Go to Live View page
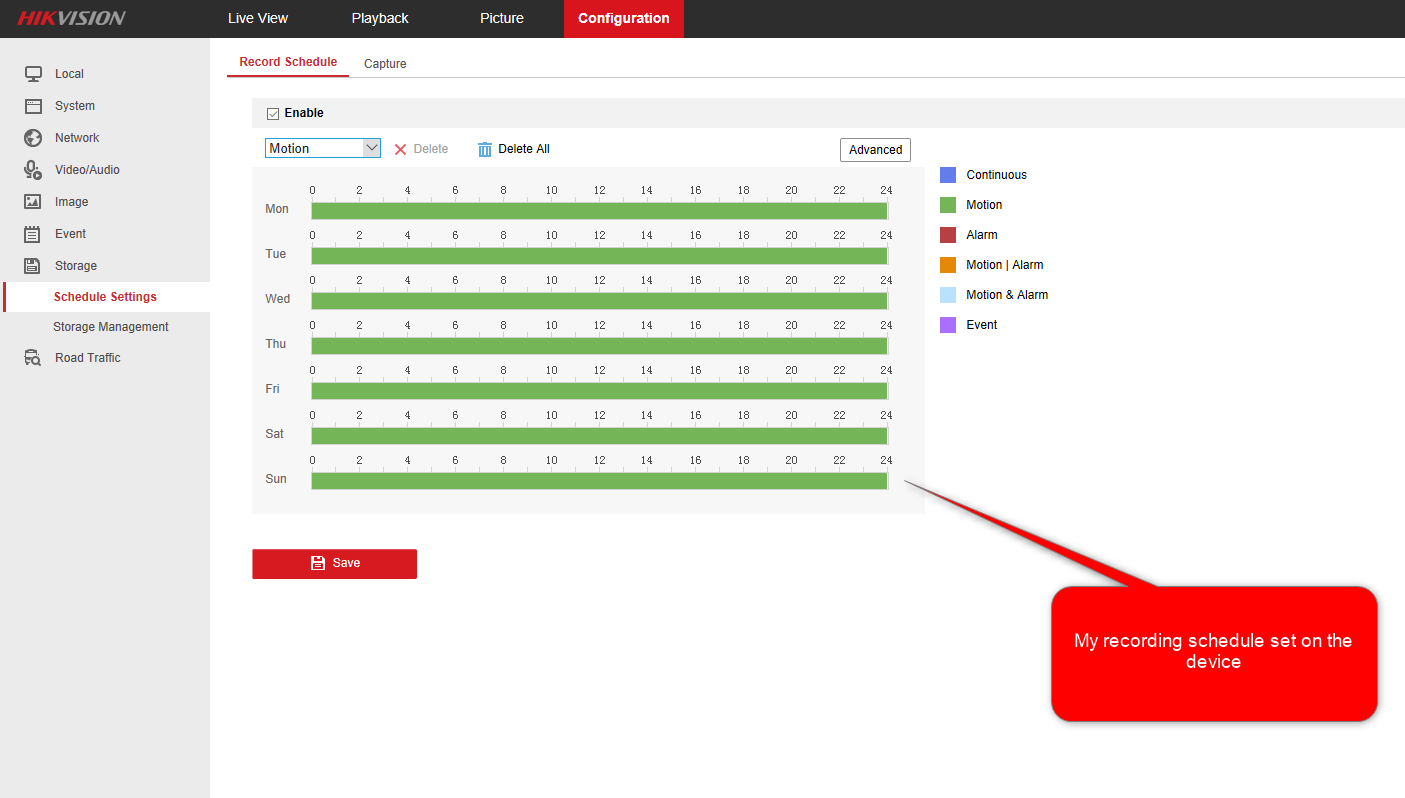The width and height of the screenshot is (1405, 798). coord(258,18)
